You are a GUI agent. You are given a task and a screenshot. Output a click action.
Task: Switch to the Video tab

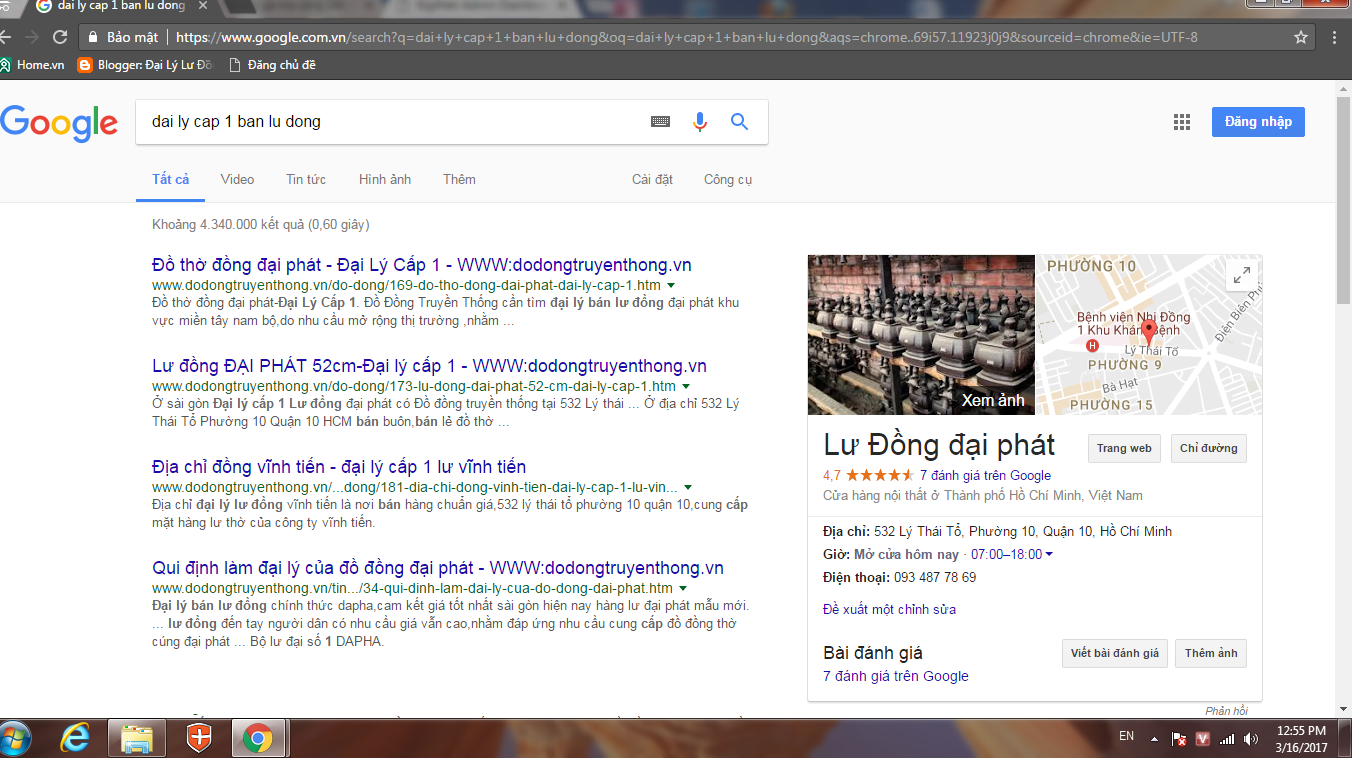click(x=237, y=179)
